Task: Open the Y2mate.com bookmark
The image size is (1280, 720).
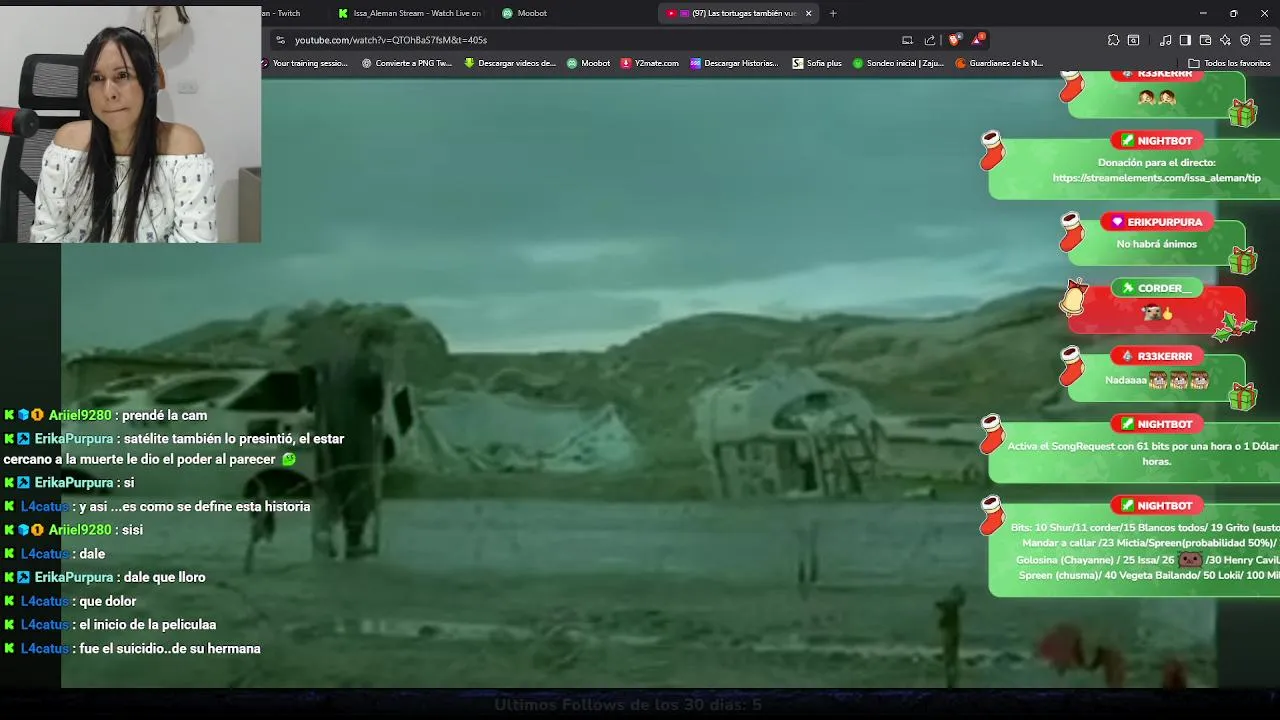Action: pos(650,63)
